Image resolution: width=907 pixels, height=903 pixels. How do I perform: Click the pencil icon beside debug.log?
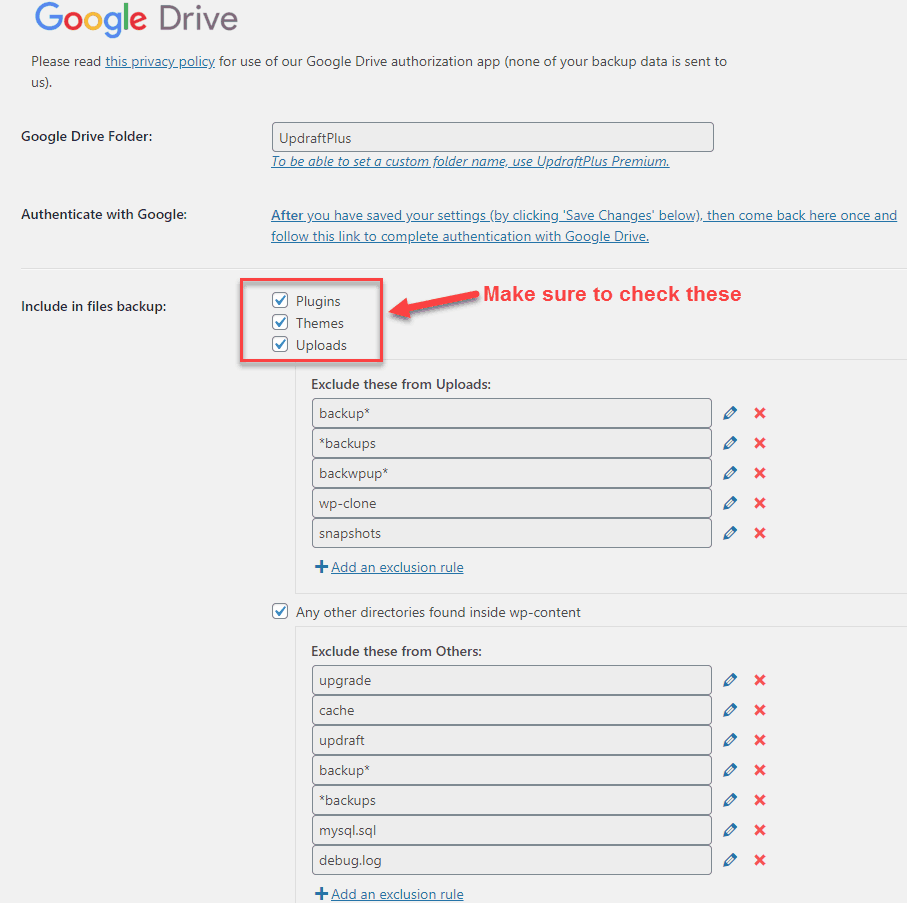pos(730,861)
